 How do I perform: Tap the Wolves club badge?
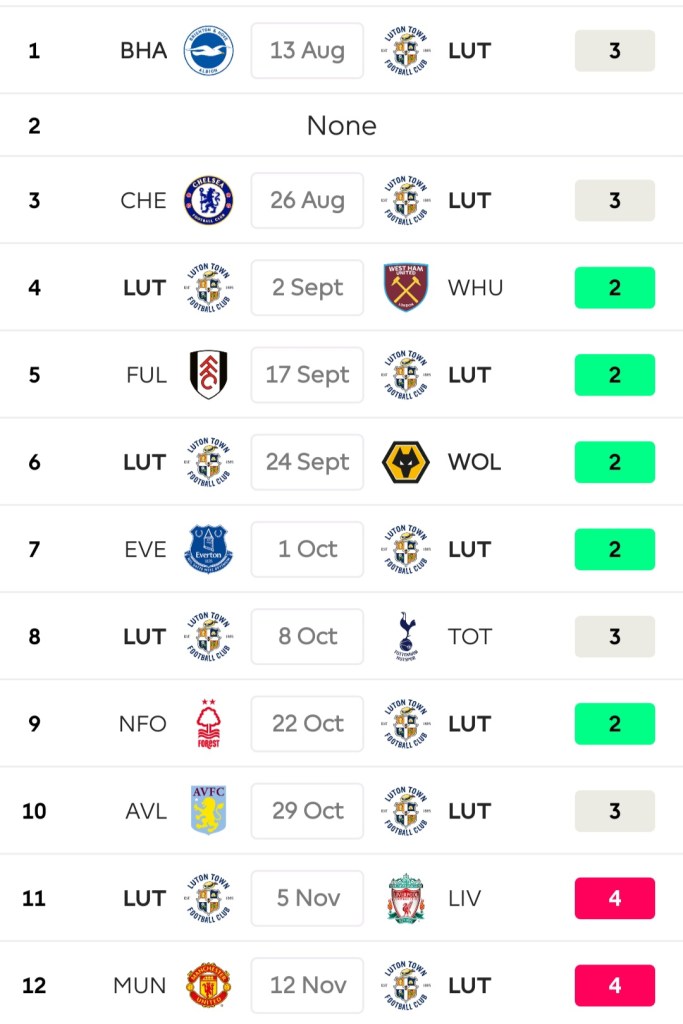(x=406, y=462)
